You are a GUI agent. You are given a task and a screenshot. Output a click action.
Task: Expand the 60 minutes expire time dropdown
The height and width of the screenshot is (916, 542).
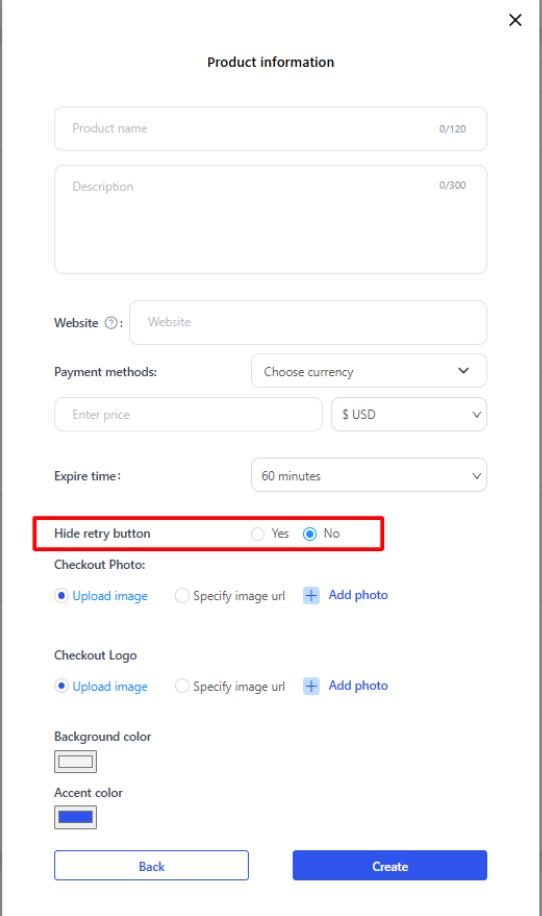pyautogui.click(x=369, y=476)
